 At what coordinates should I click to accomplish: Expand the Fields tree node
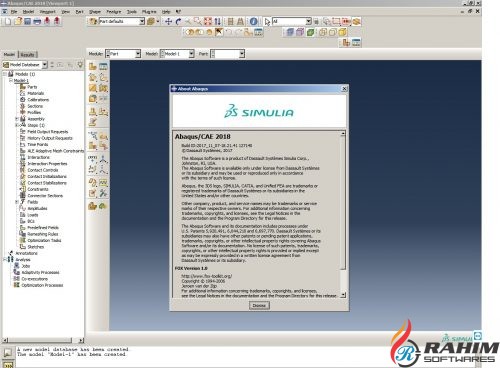[x=17, y=202]
